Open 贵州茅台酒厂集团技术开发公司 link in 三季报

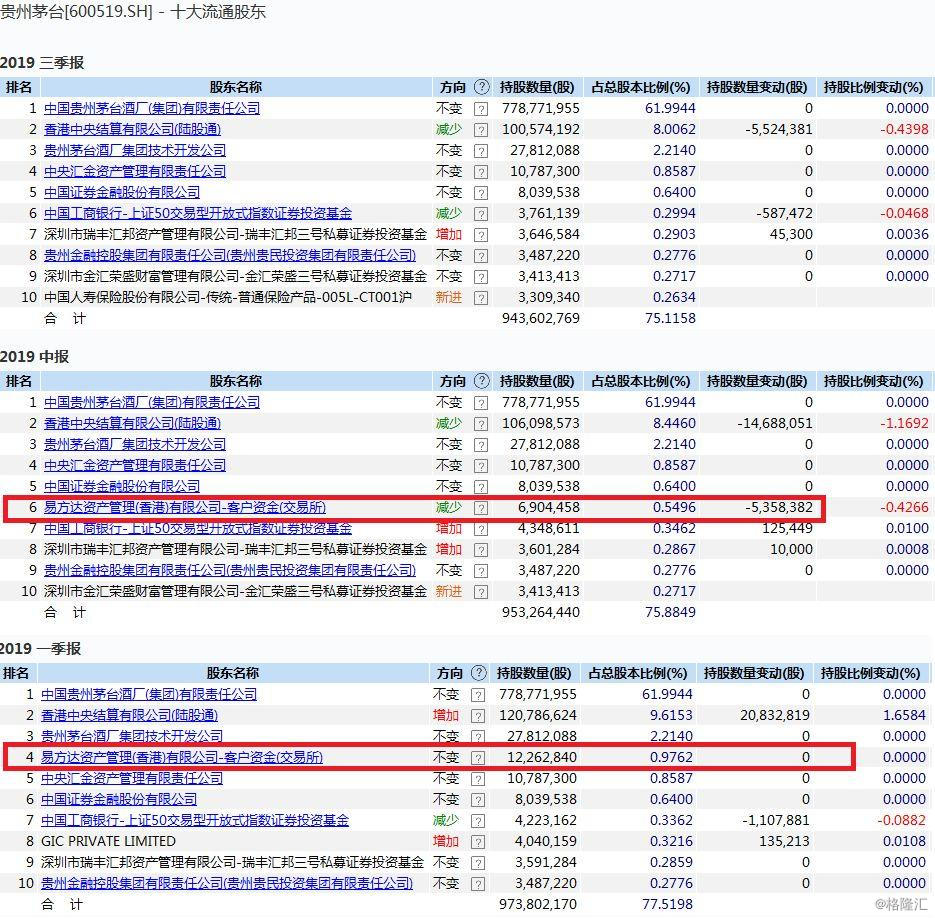[135, 150]
